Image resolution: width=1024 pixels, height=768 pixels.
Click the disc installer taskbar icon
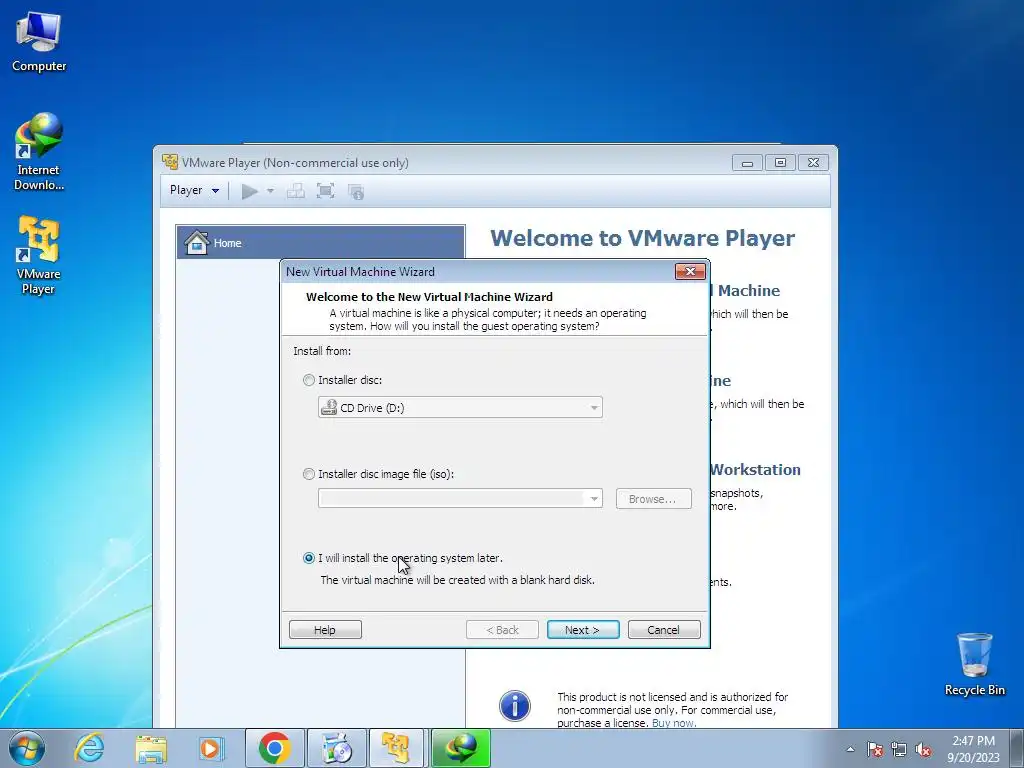pos(336,748)
